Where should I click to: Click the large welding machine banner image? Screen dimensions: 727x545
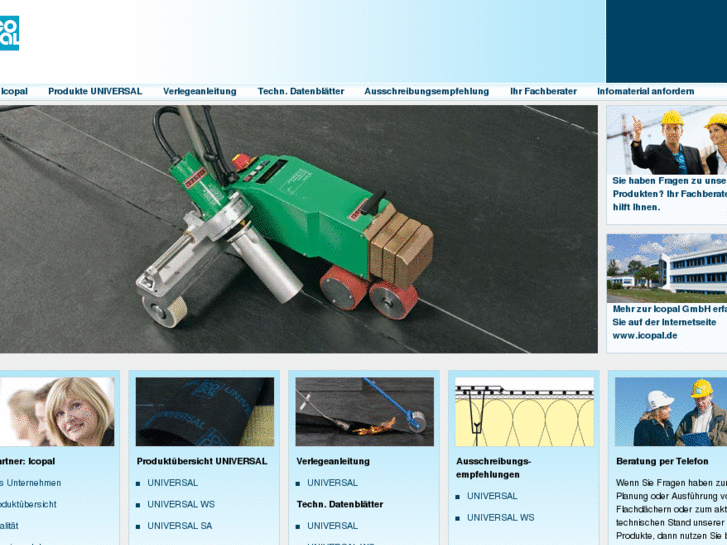click(x=299, y=229)
